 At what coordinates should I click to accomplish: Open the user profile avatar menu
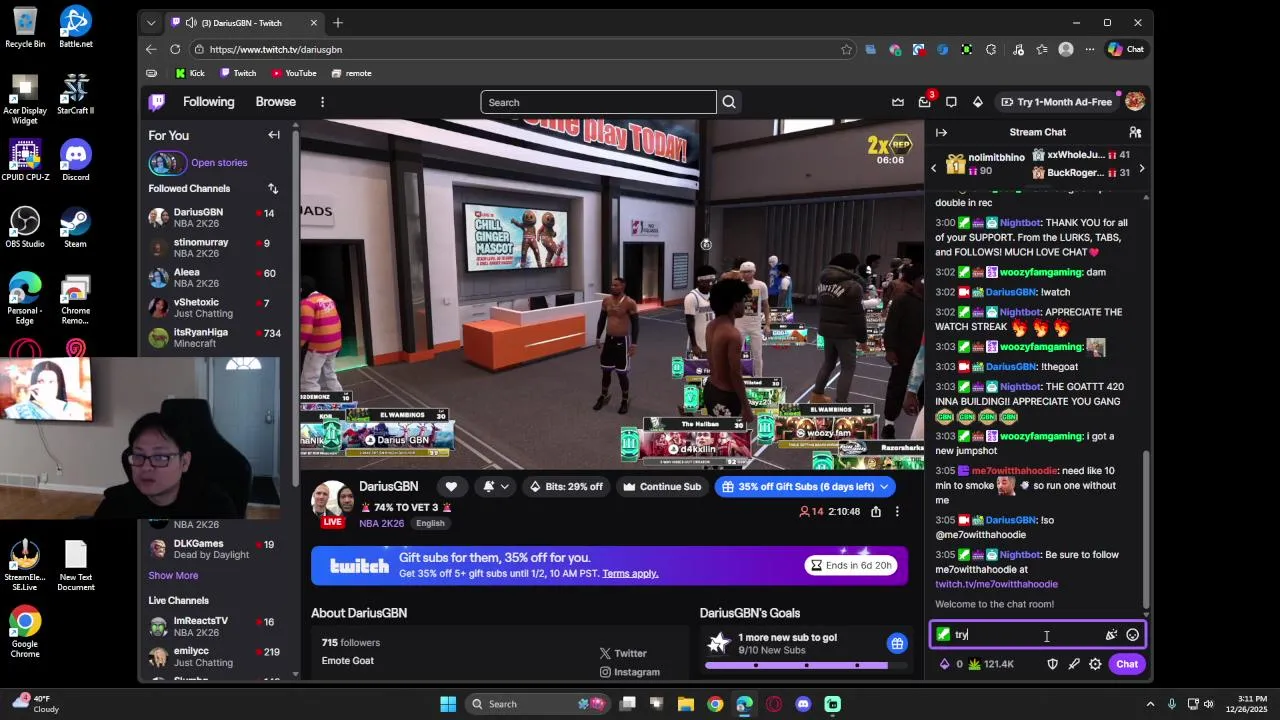1135,102
